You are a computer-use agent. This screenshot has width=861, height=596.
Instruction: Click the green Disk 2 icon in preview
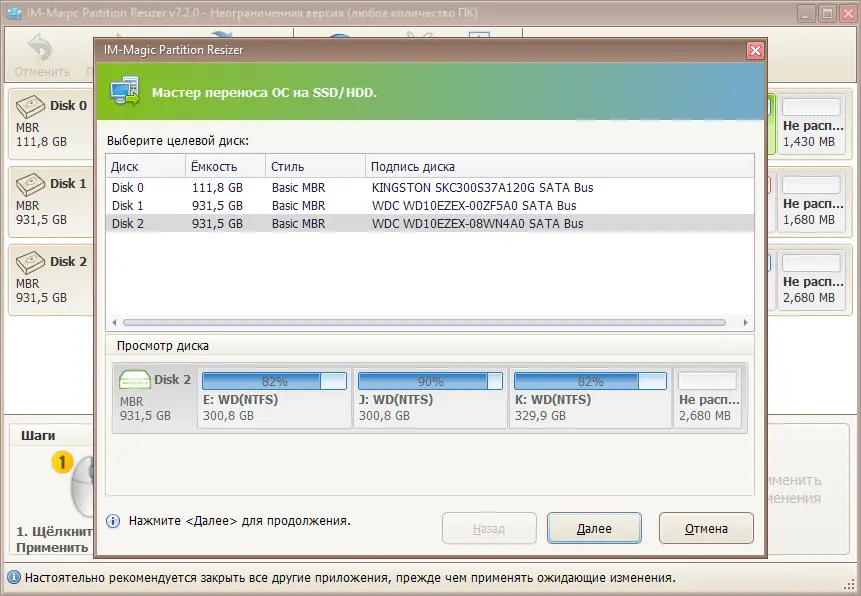tap(135, 379)
